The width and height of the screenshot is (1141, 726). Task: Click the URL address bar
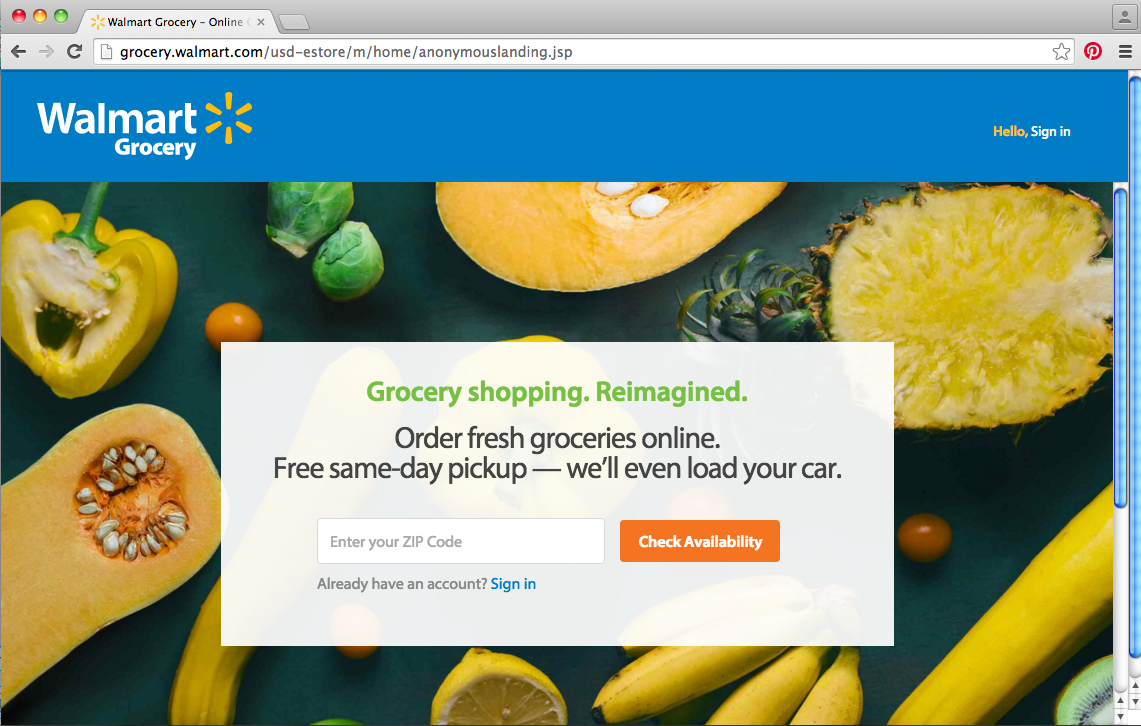coord(575,52)
